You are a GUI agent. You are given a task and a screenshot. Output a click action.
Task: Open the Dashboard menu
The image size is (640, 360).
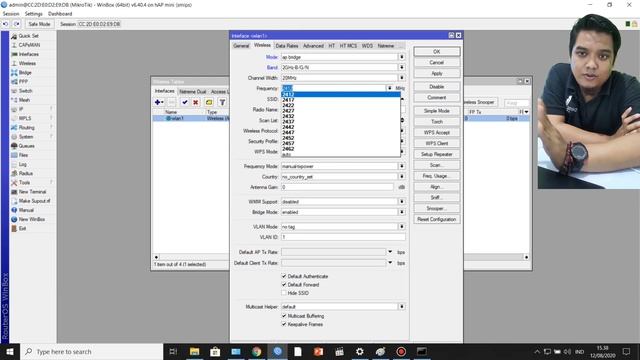pyautogui.click(x=60, y=14)
